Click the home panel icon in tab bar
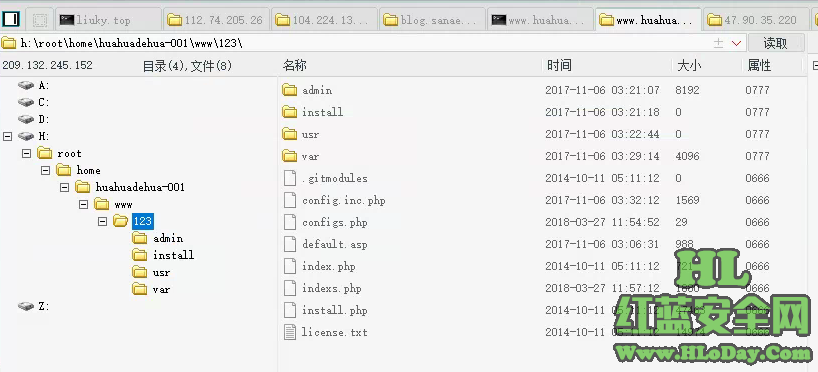 click(x=11, y=20)
